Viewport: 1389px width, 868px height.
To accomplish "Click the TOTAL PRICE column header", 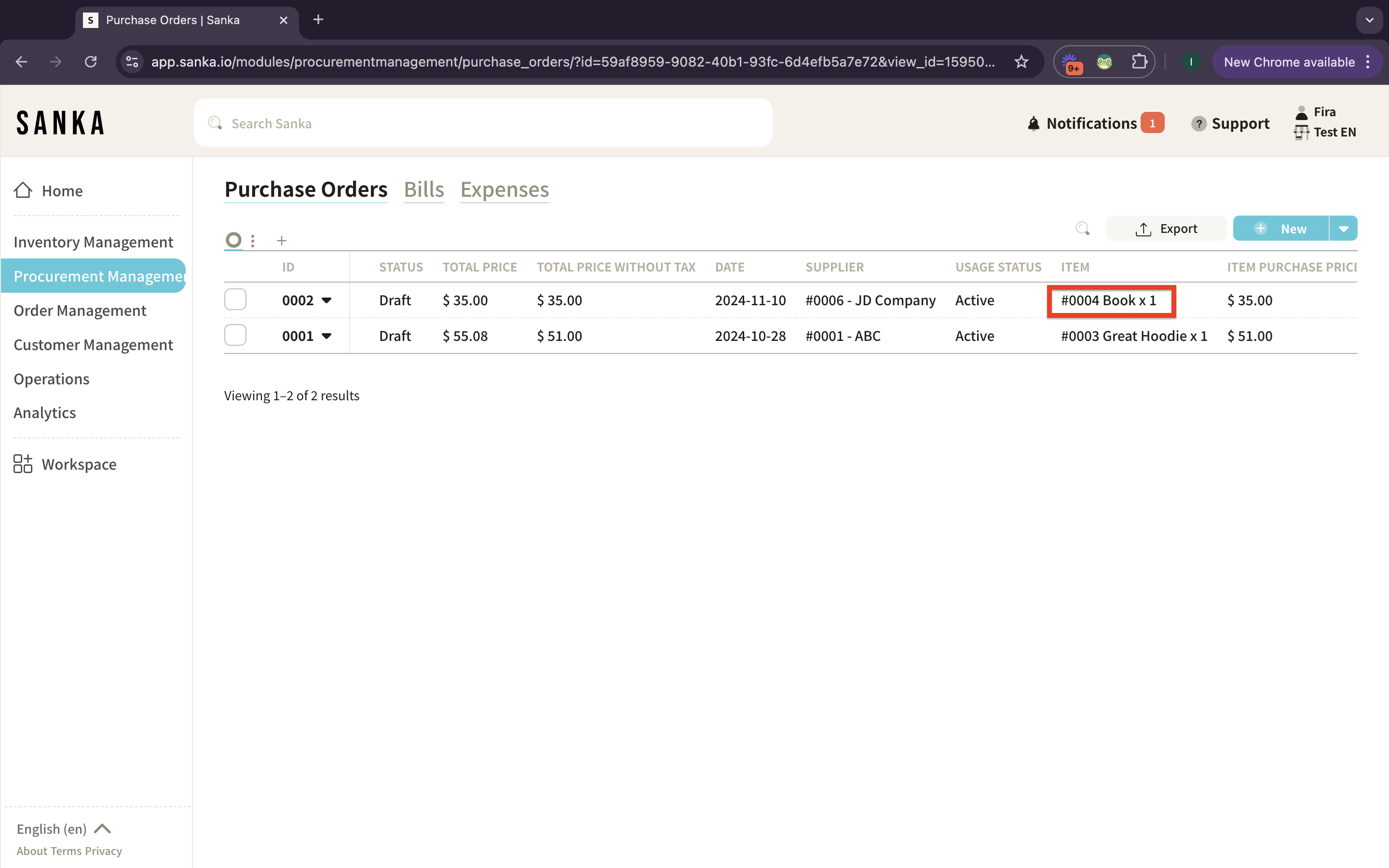I will tap(479, 267).
